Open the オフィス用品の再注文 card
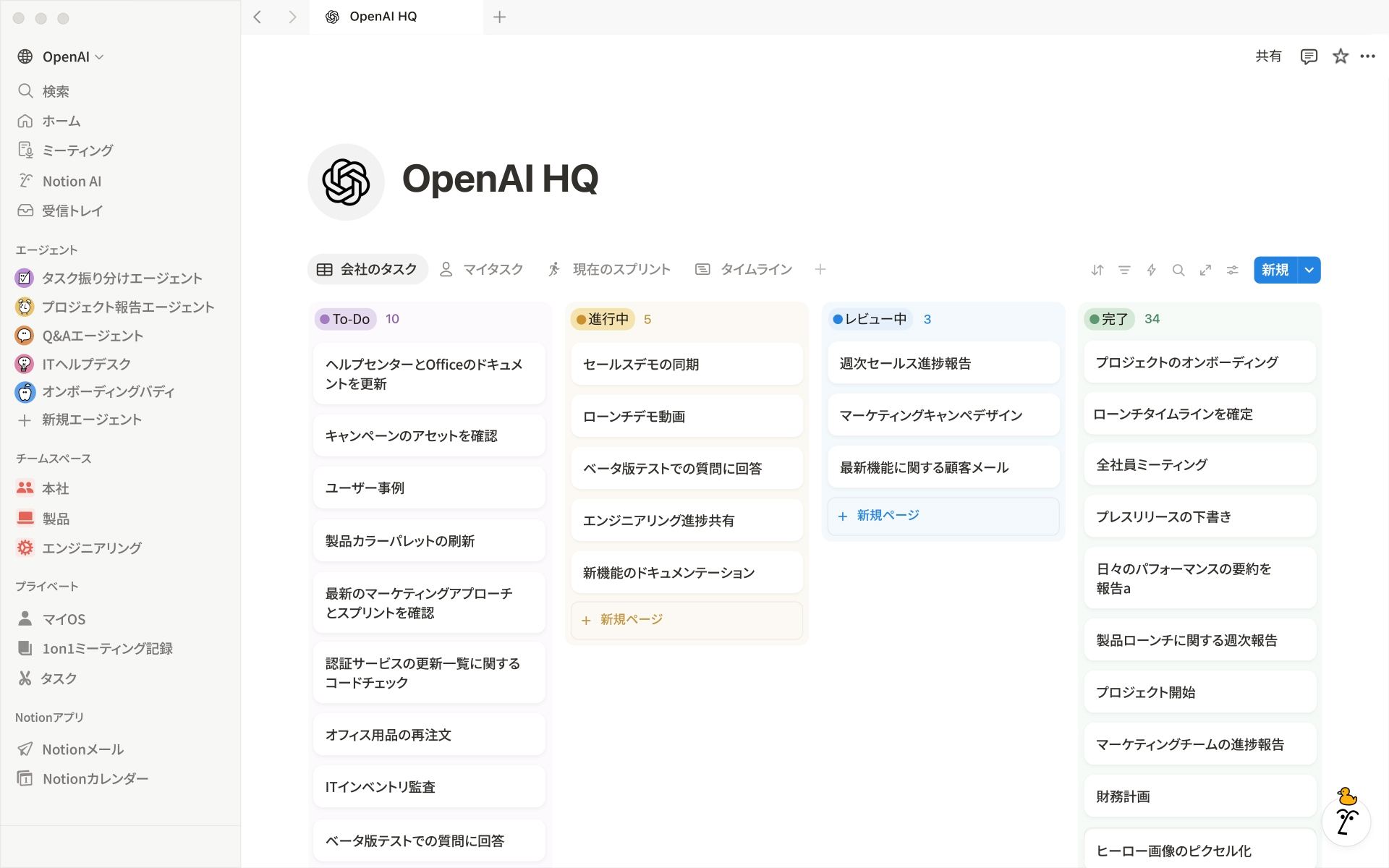The image size is (1389, 868). coord(429,735)
